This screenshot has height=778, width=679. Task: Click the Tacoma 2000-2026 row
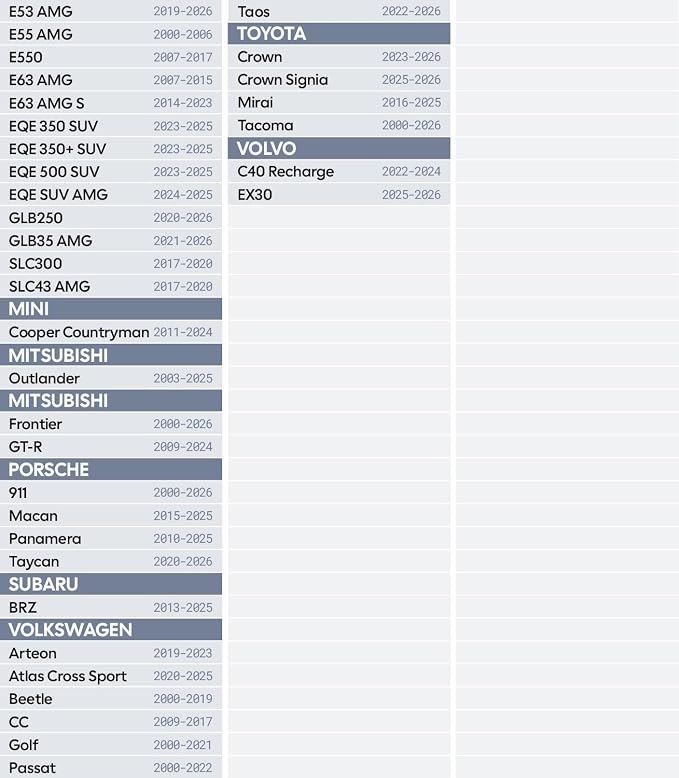point(339,125)
